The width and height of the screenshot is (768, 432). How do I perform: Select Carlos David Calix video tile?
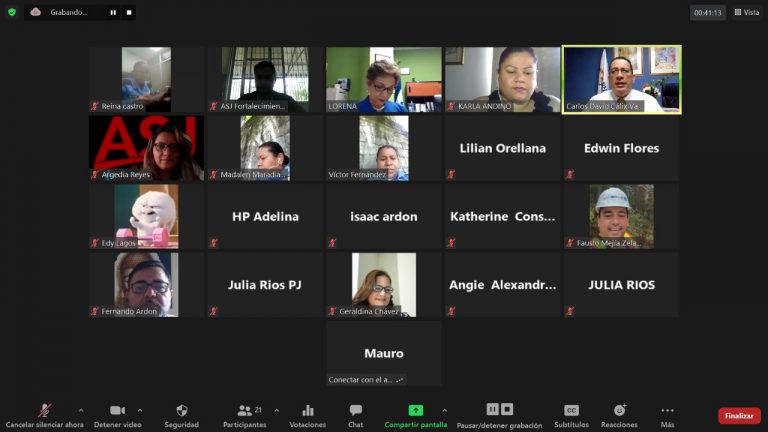pos(621,79)
